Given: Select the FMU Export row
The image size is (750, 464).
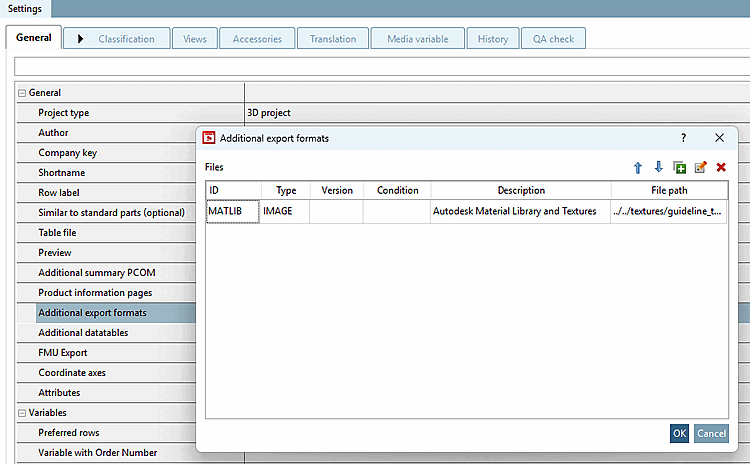Looking at the screenshot, I should [x=106, y=353].
